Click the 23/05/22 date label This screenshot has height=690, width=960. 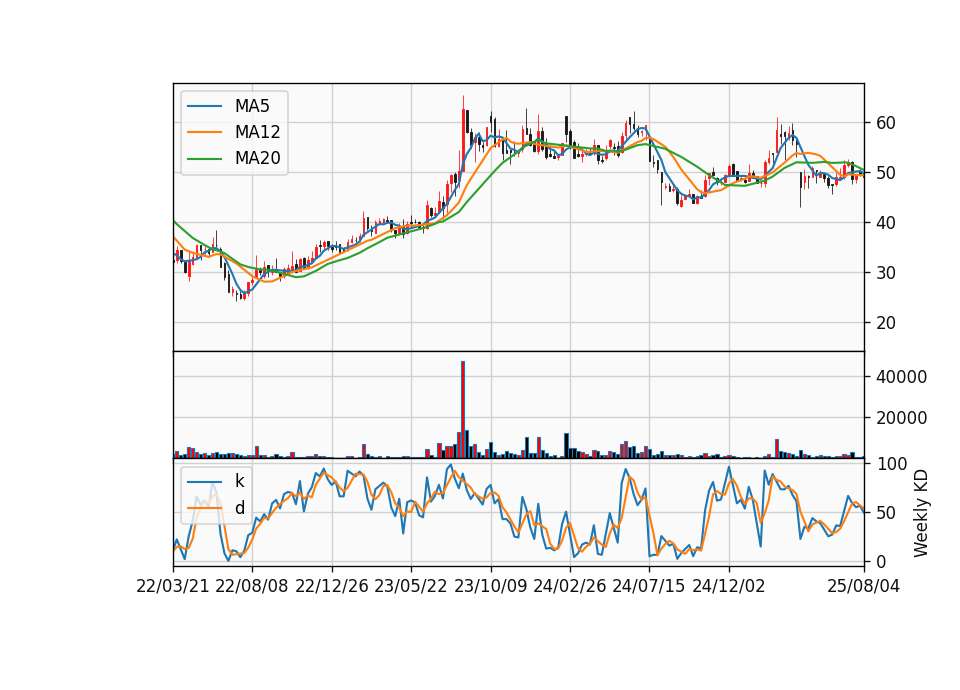(x=411, y=586)
